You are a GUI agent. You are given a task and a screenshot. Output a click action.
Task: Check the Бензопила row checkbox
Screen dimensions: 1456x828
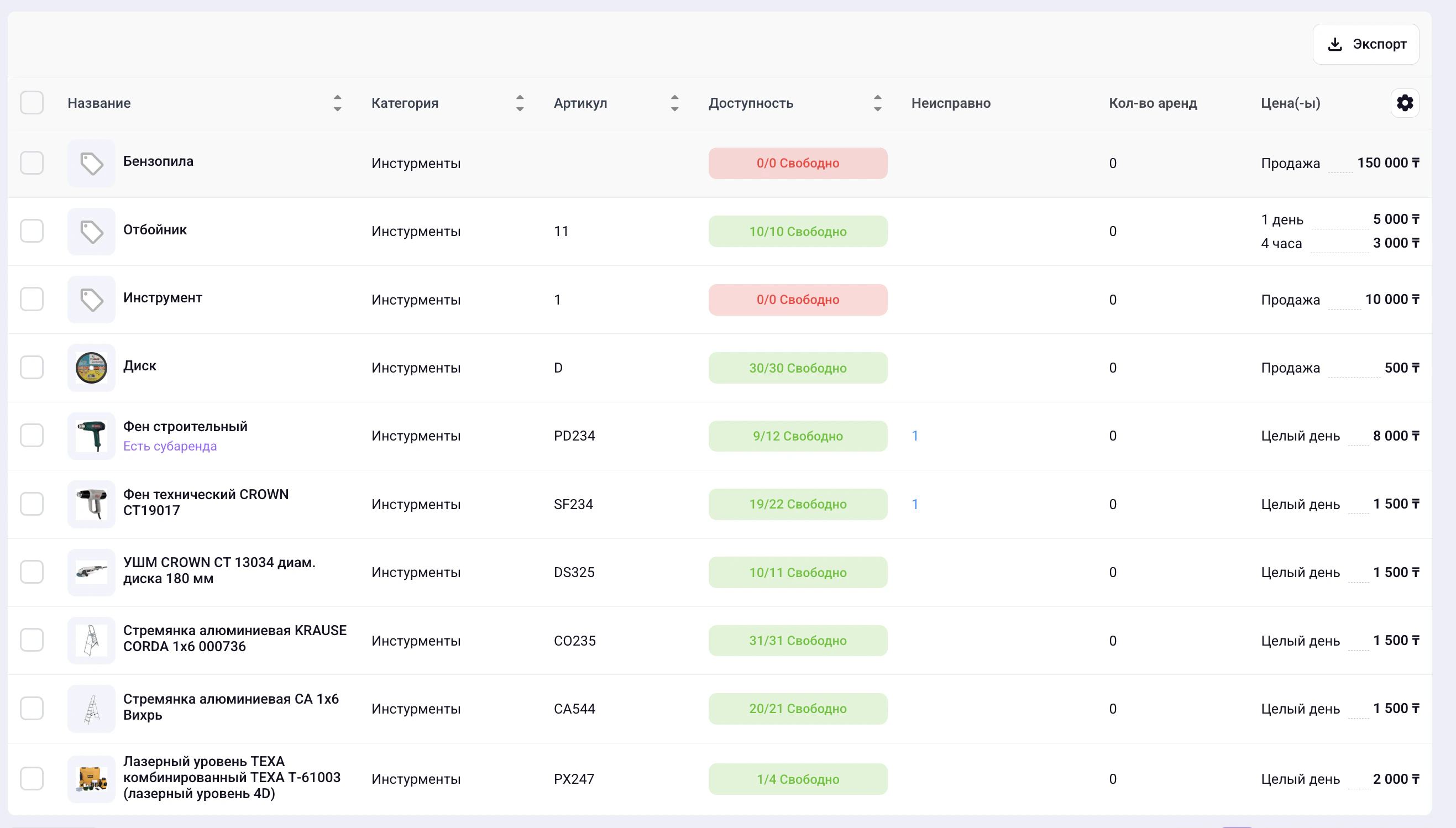coord(32,163)
